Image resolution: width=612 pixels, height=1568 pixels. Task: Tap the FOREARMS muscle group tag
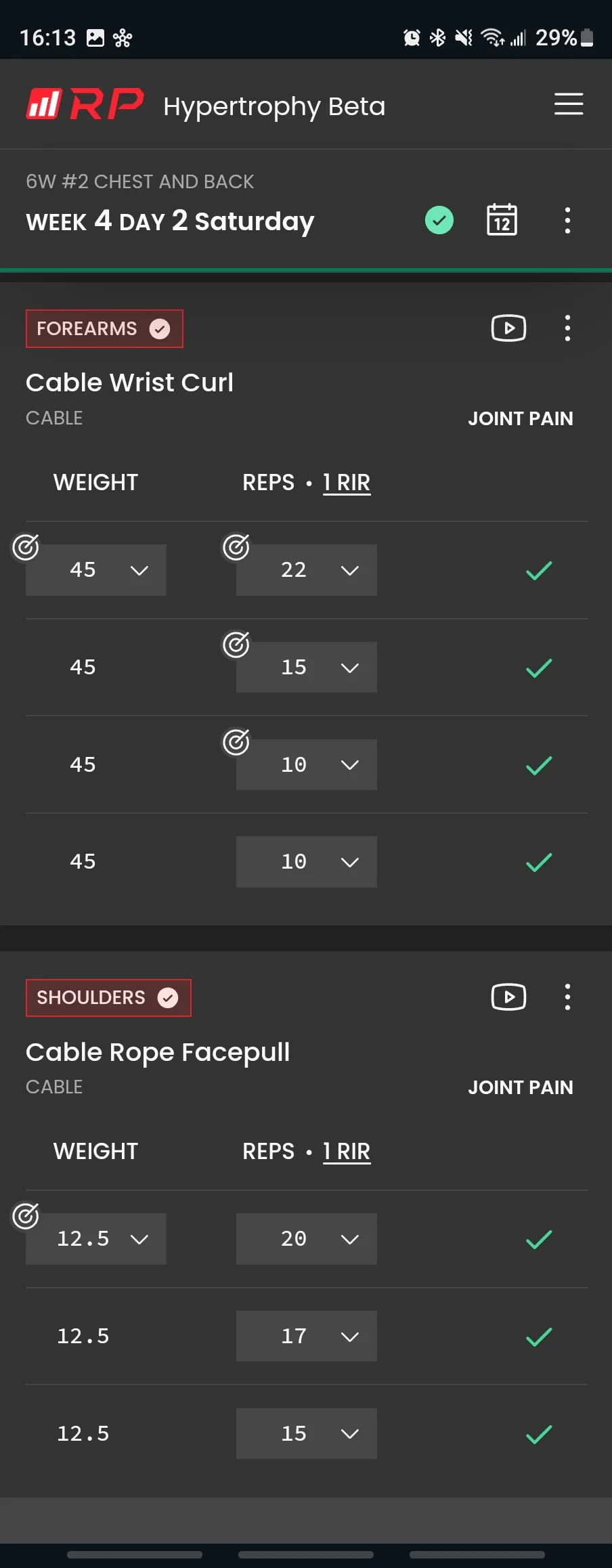click(104, 329)
